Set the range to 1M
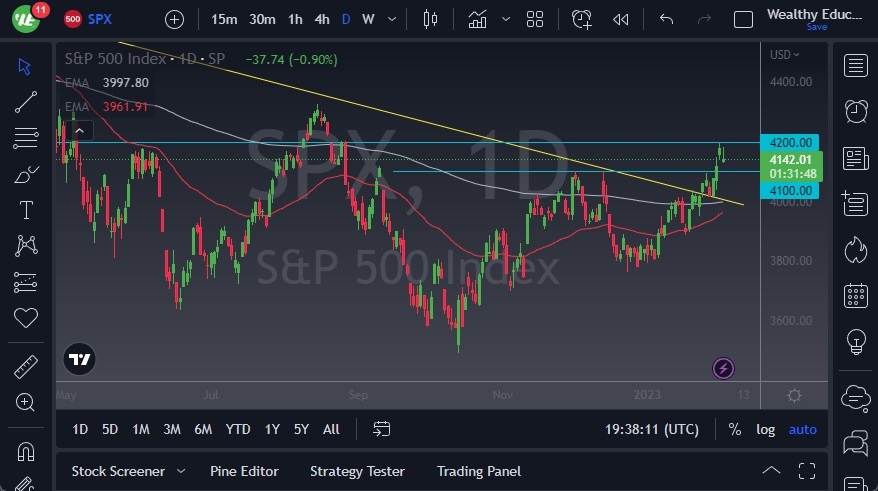The width and height of the screenshot is (878, 491). 141,429
